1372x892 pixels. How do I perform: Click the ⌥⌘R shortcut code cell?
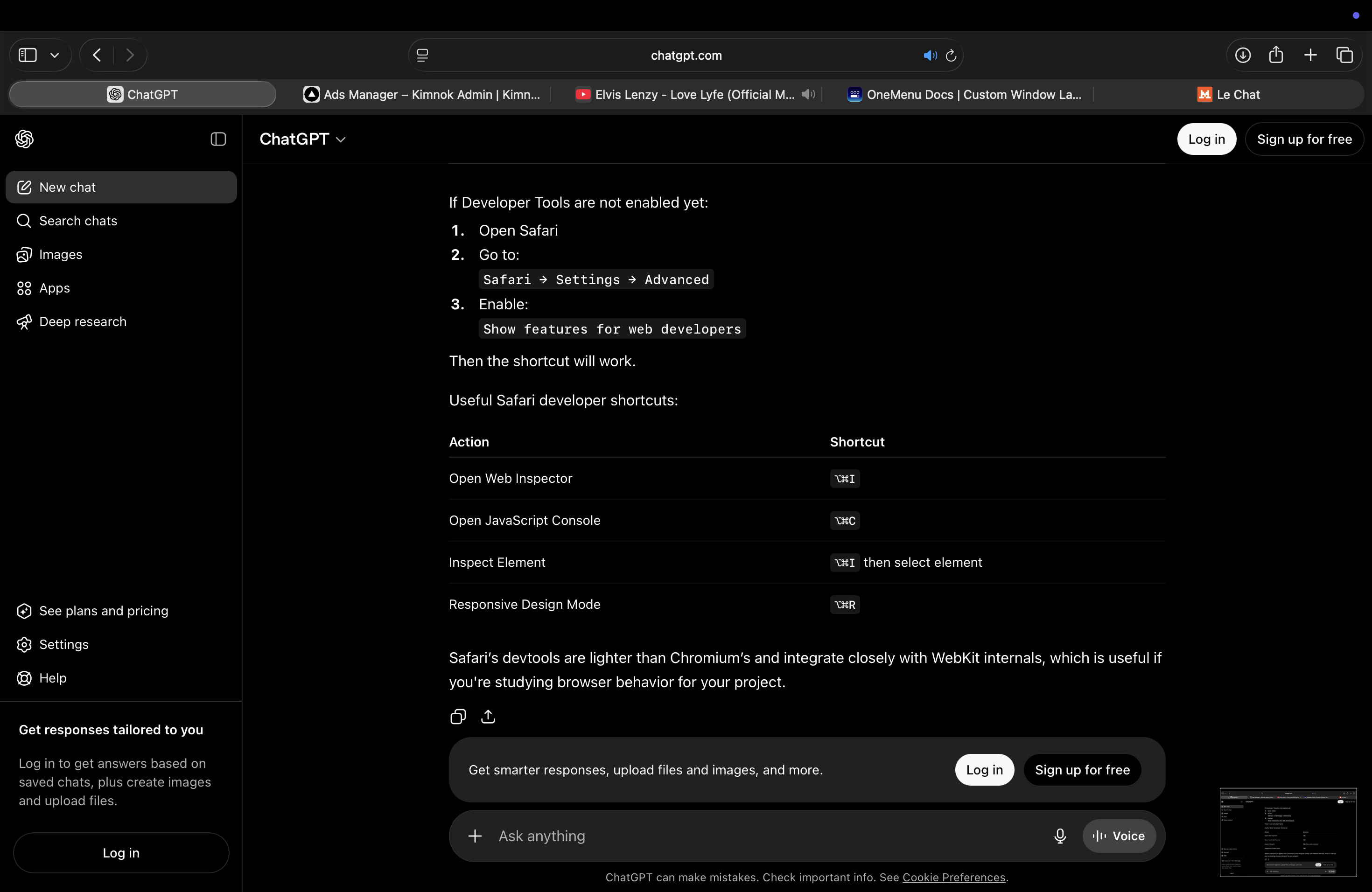tap(845, 605)
